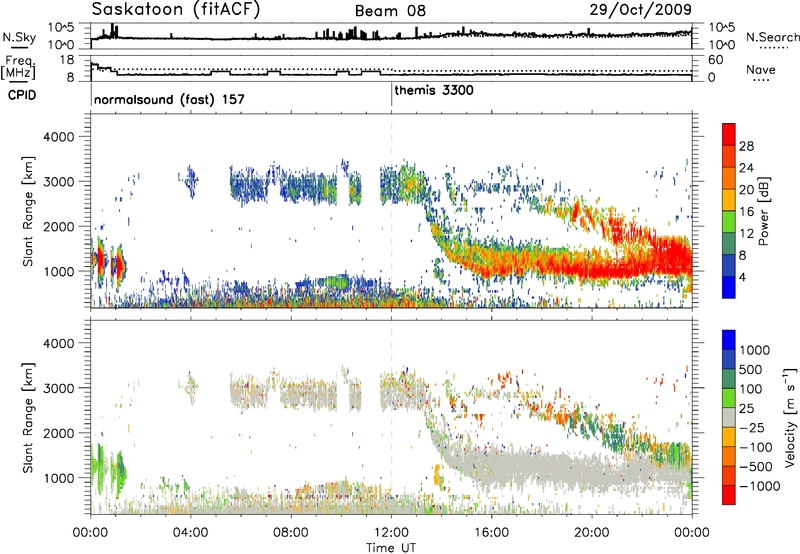Click 'Slant Range [km]' label of velocity panel
The height and width of the screenshot is (554, 800).
[28, 417]
